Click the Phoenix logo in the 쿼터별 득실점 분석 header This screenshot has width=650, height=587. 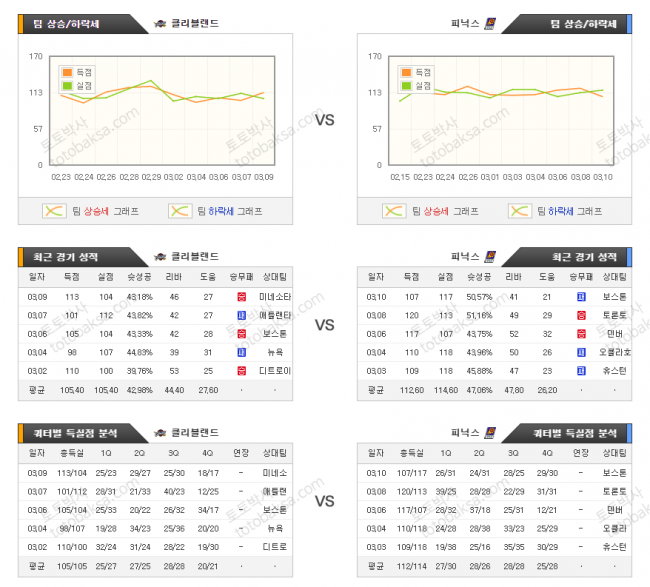pyautogui.click(x=489, y=432)
